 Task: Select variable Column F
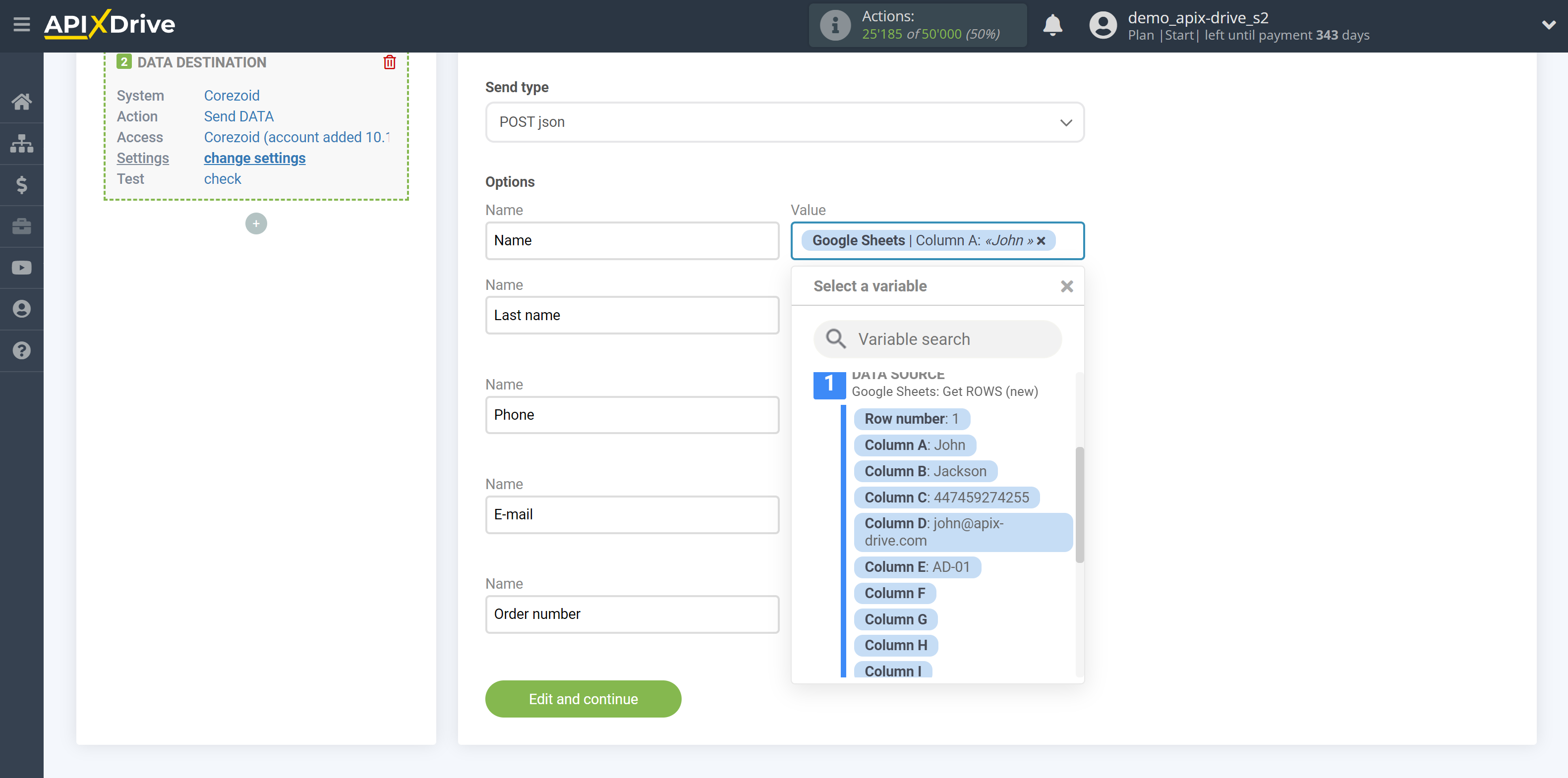(895, 593)
